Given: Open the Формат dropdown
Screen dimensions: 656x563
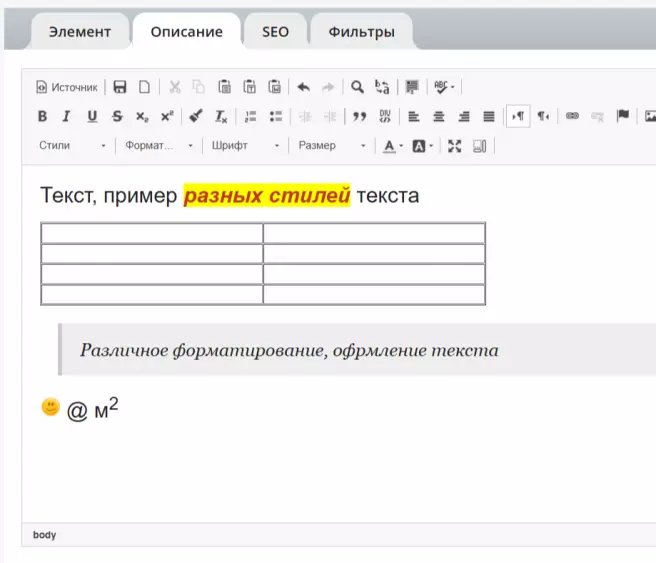Looking at the screenshot, I should tap(159, 146).
